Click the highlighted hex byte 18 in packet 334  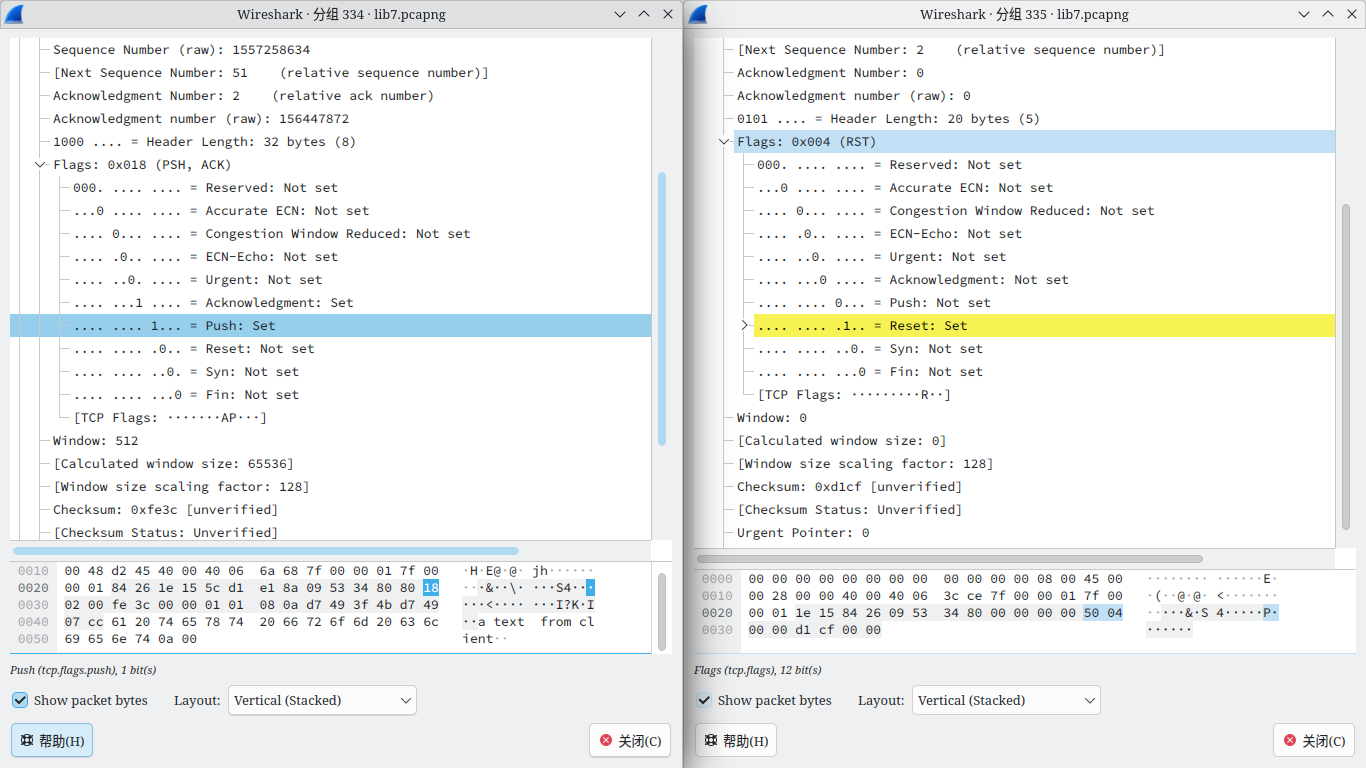tap(431, 588)
